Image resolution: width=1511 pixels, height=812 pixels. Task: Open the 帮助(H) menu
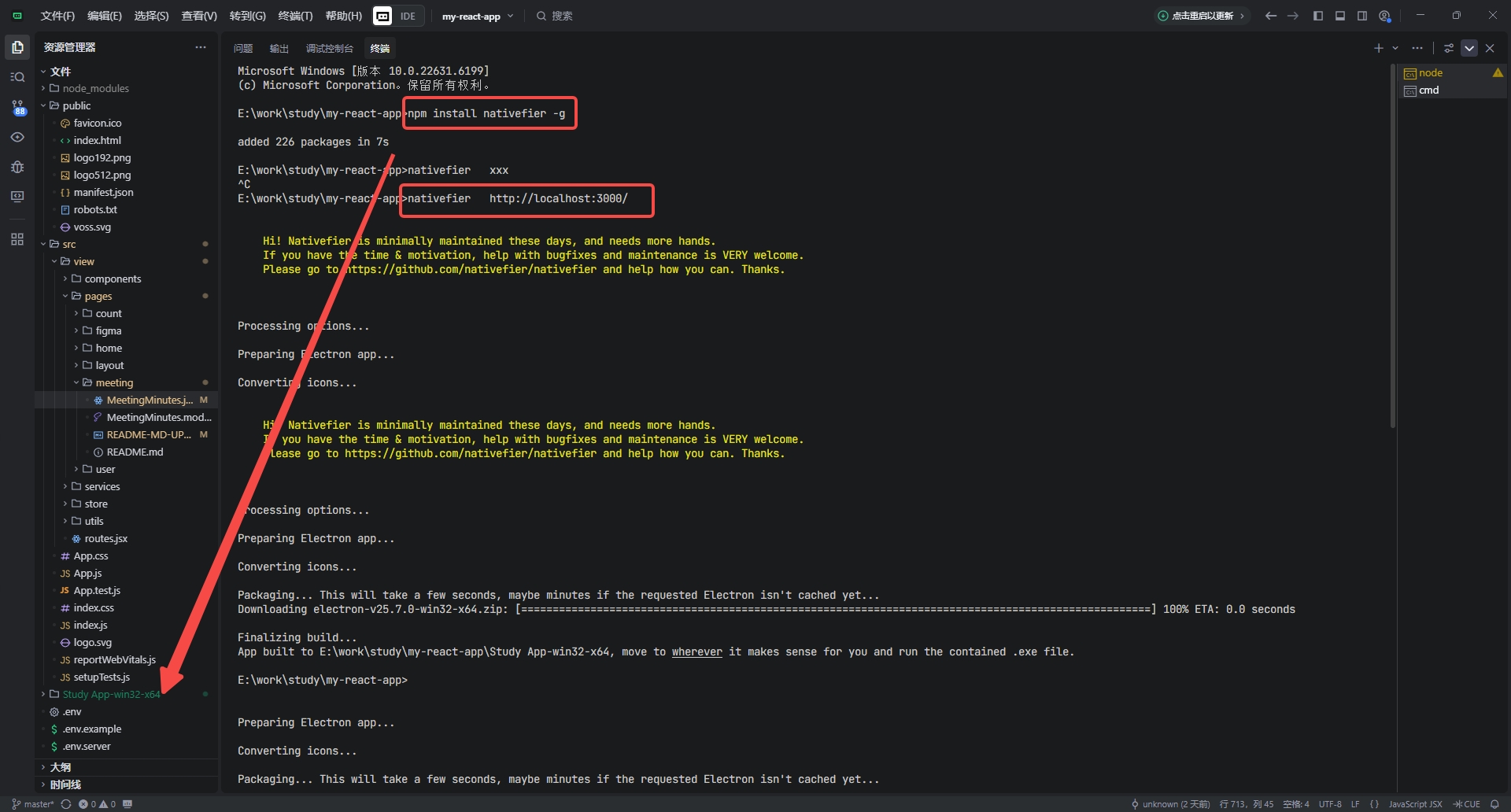coord(344,16)
